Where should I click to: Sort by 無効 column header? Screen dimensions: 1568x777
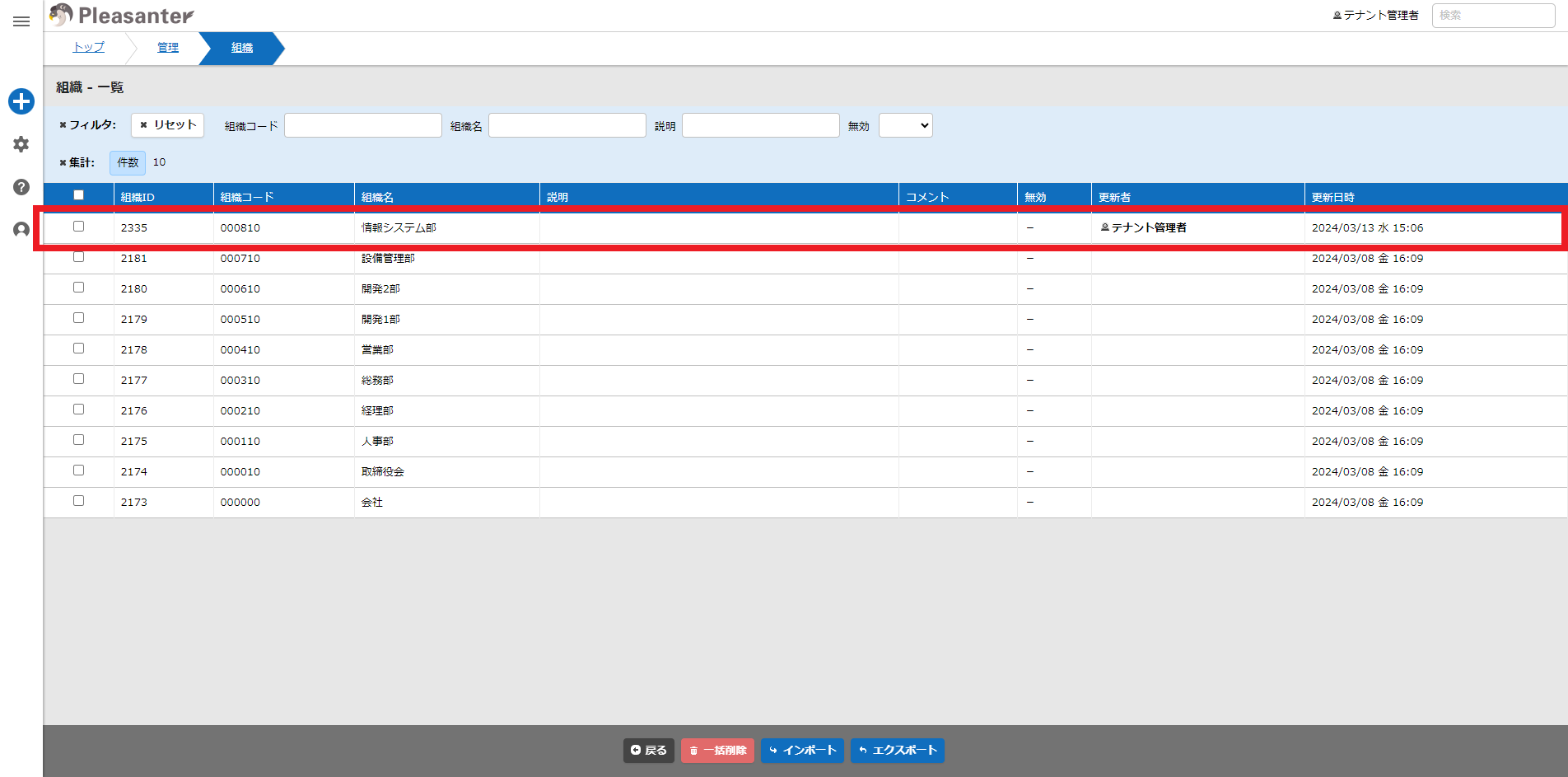point(1053,197)
